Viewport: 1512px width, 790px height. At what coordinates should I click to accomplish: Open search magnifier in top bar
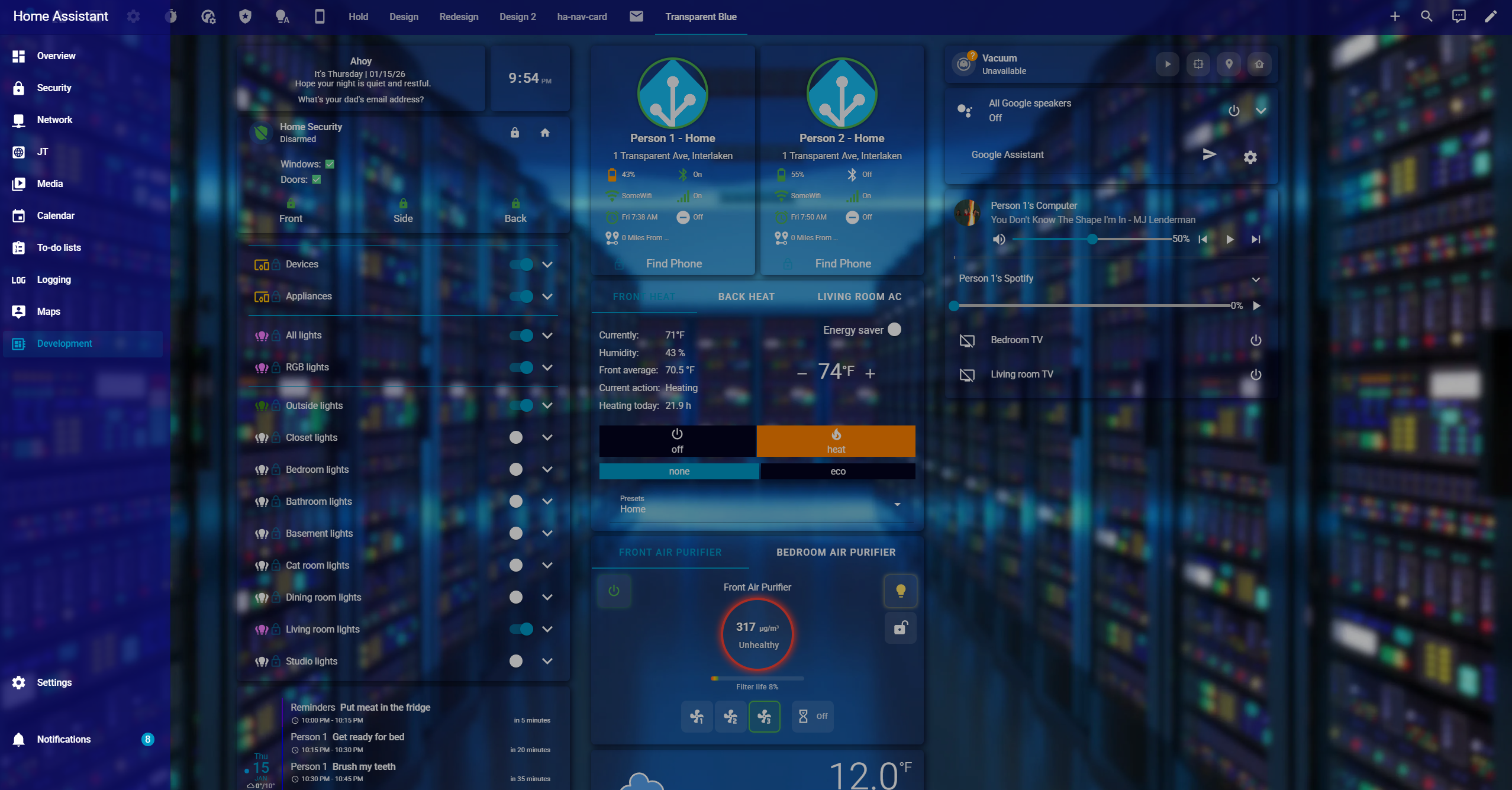(1426, 17)
